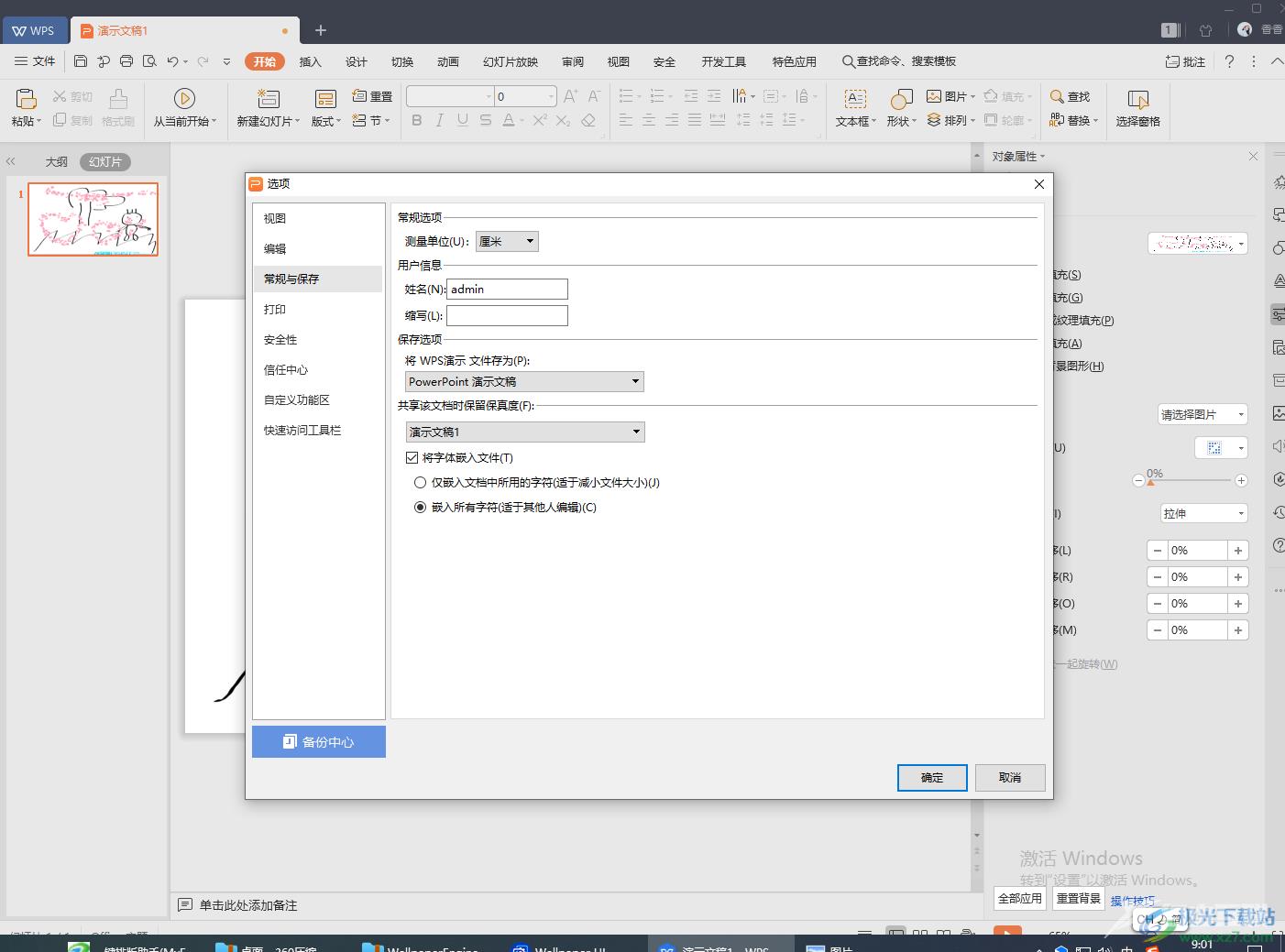Switch to the 幻灯片放映 ribbon tab
The image size is (1285, 952).
click(511, 61)
